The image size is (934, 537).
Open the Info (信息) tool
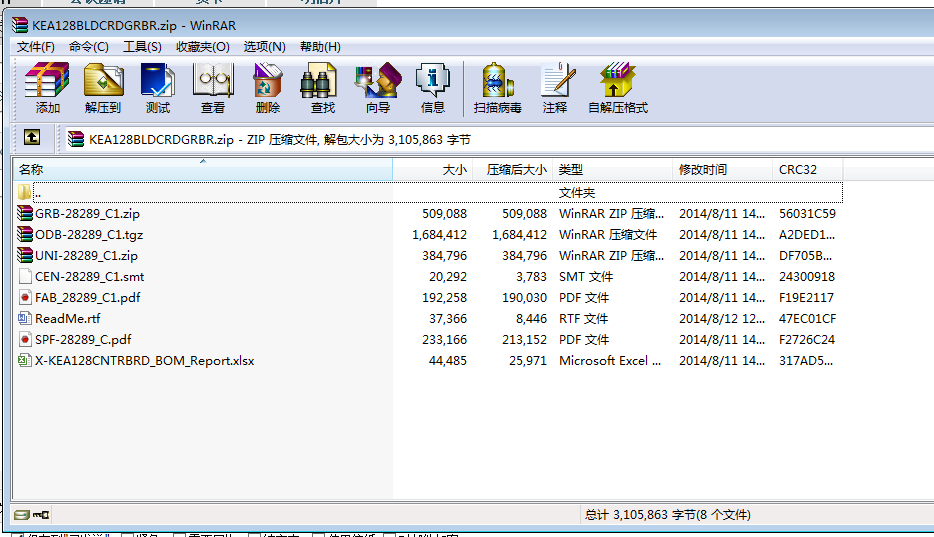point(432,88)
